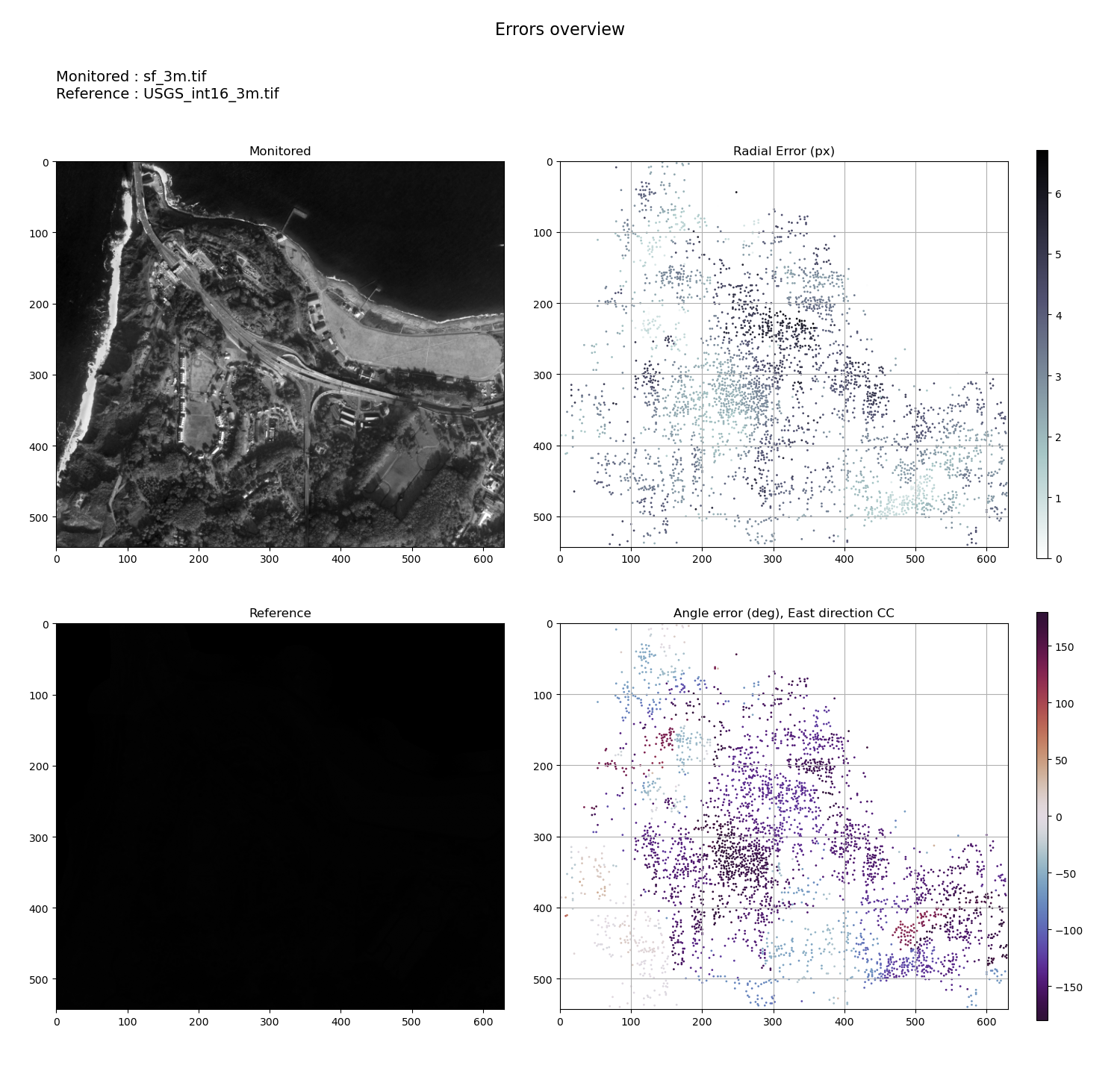
Task: Click the 3 tick label on radial colorbar
Action: pyautogui.click(x=1058, y=377)
